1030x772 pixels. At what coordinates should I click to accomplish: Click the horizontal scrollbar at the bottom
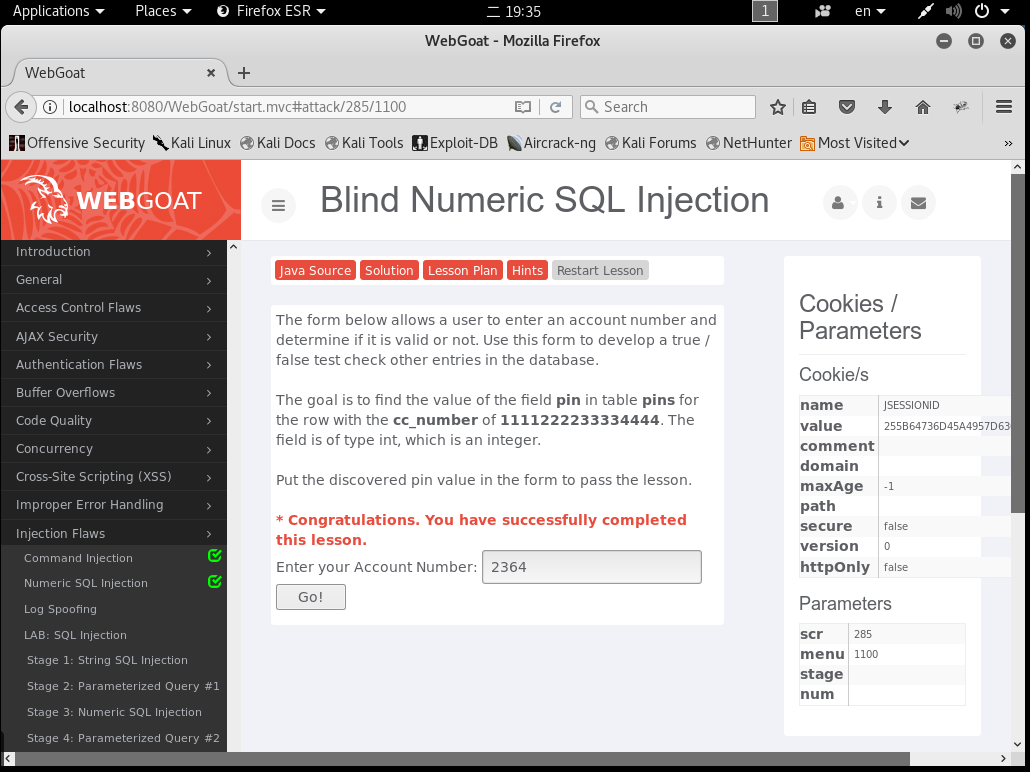(x=462, y=759)
